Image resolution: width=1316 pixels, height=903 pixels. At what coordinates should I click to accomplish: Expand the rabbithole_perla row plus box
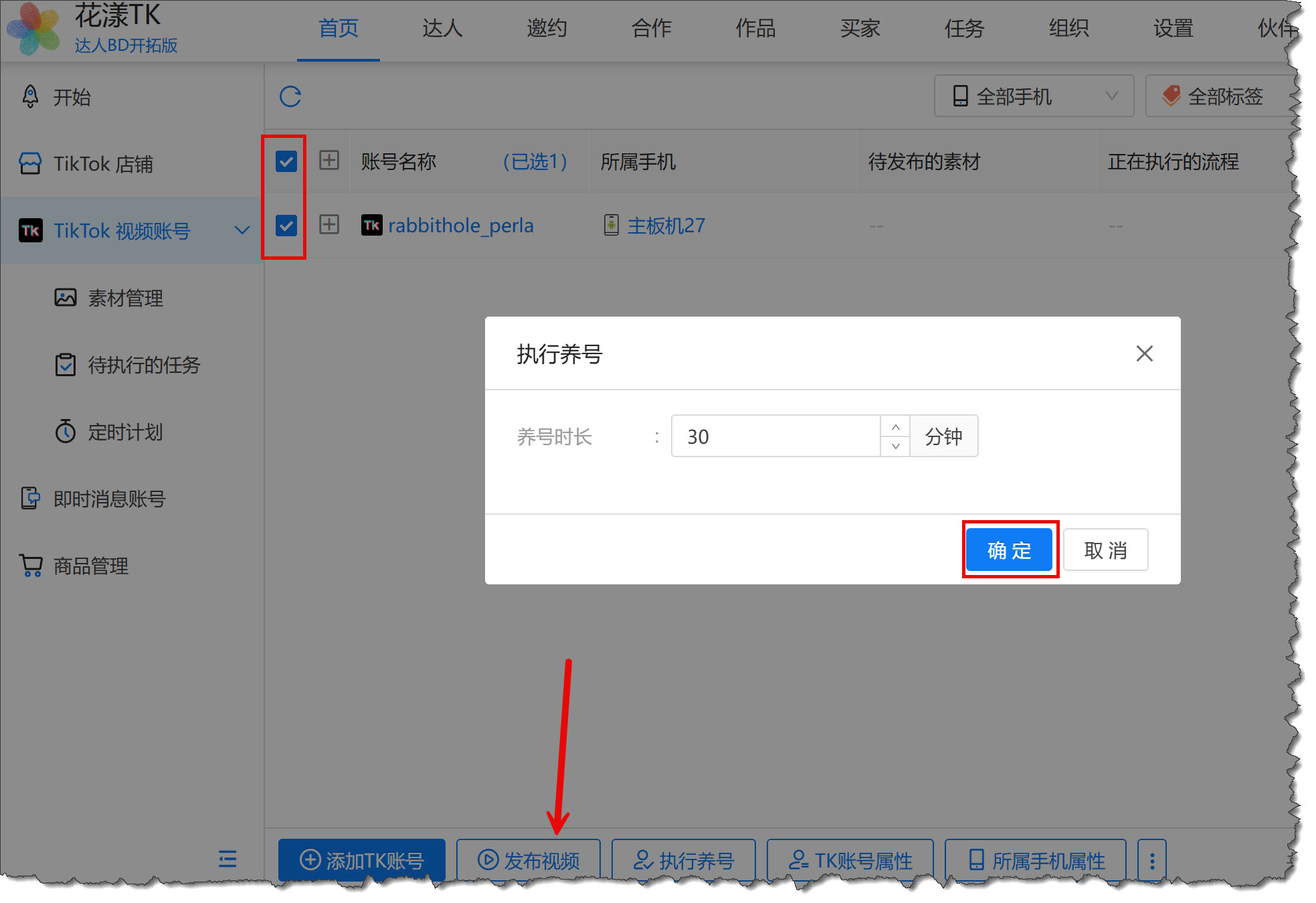click(329, 224)
